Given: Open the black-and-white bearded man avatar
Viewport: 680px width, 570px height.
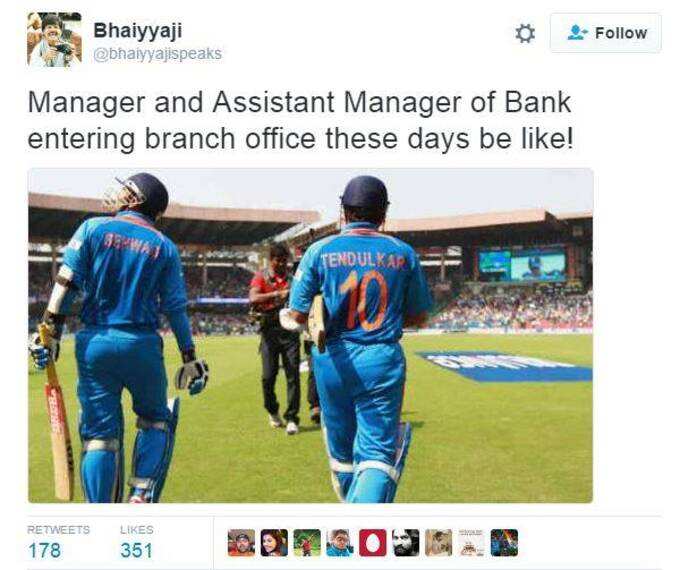Looking at the screenshot, I should pos(405,543).
